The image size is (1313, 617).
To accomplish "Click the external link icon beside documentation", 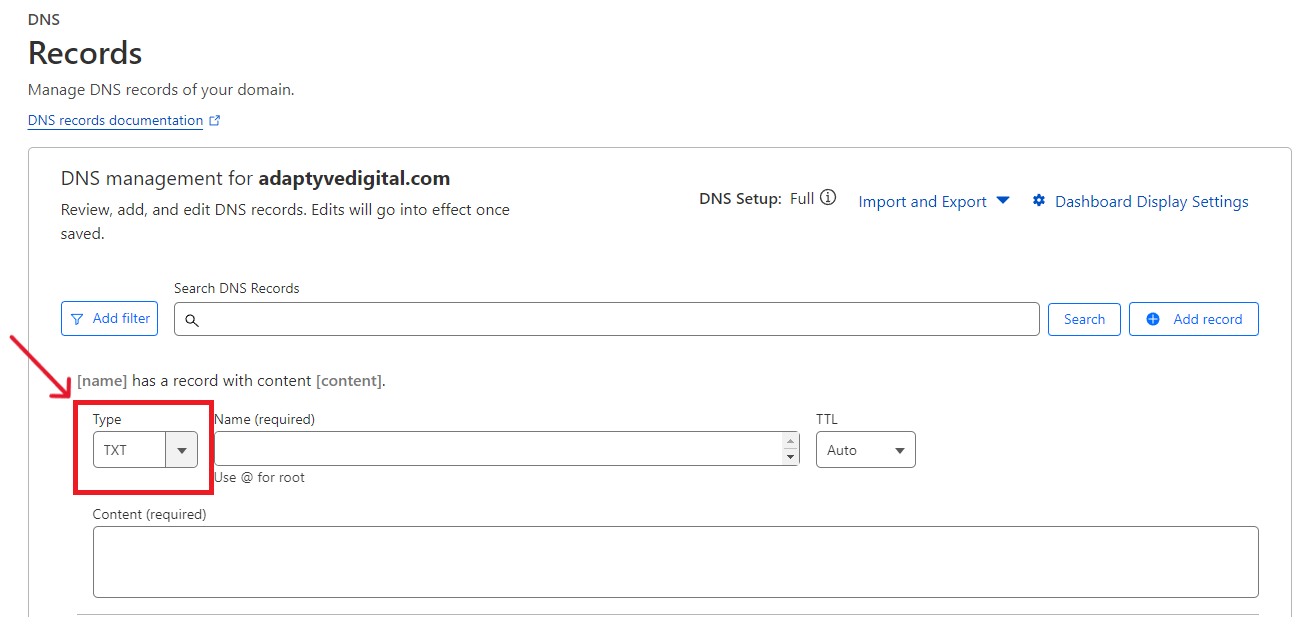I will coord(215,121).
